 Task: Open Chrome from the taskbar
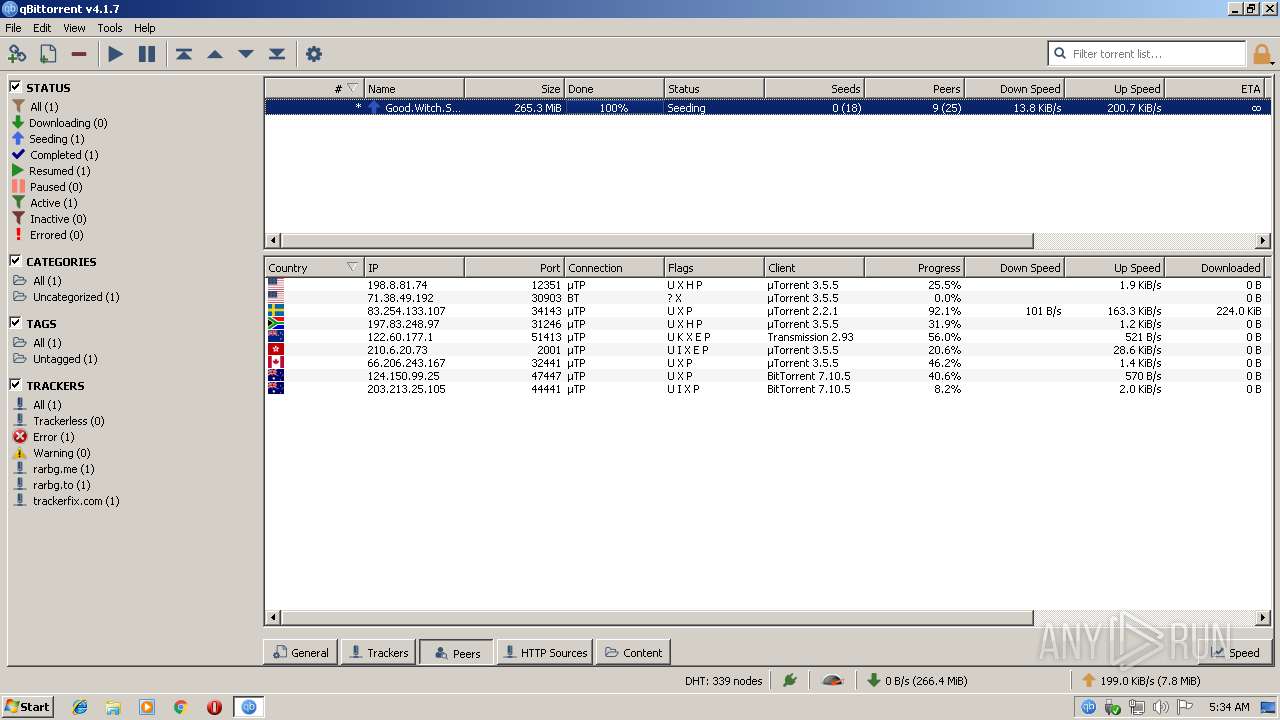[181, 707]
